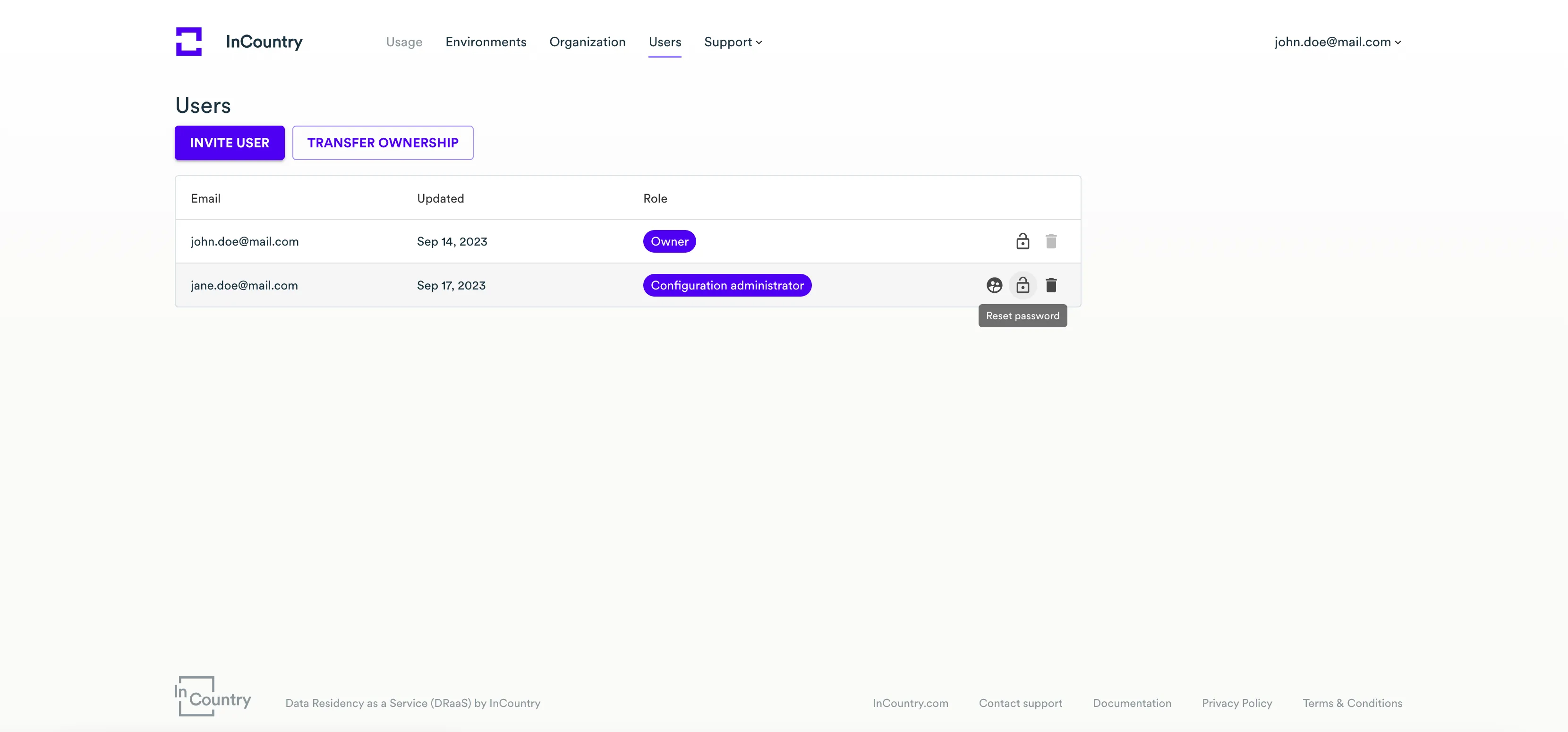Open the Usage tab
The height and width of the screenshot is (732, 1568).
click(x=404, y=42)
